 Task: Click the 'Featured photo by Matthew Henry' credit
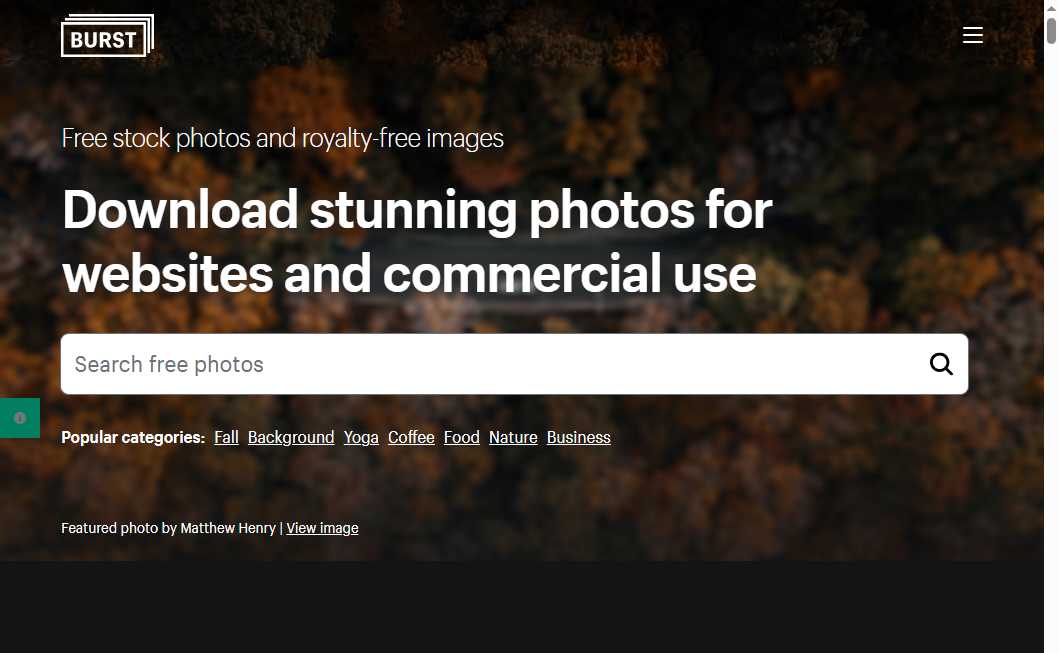tap(168, 528)
